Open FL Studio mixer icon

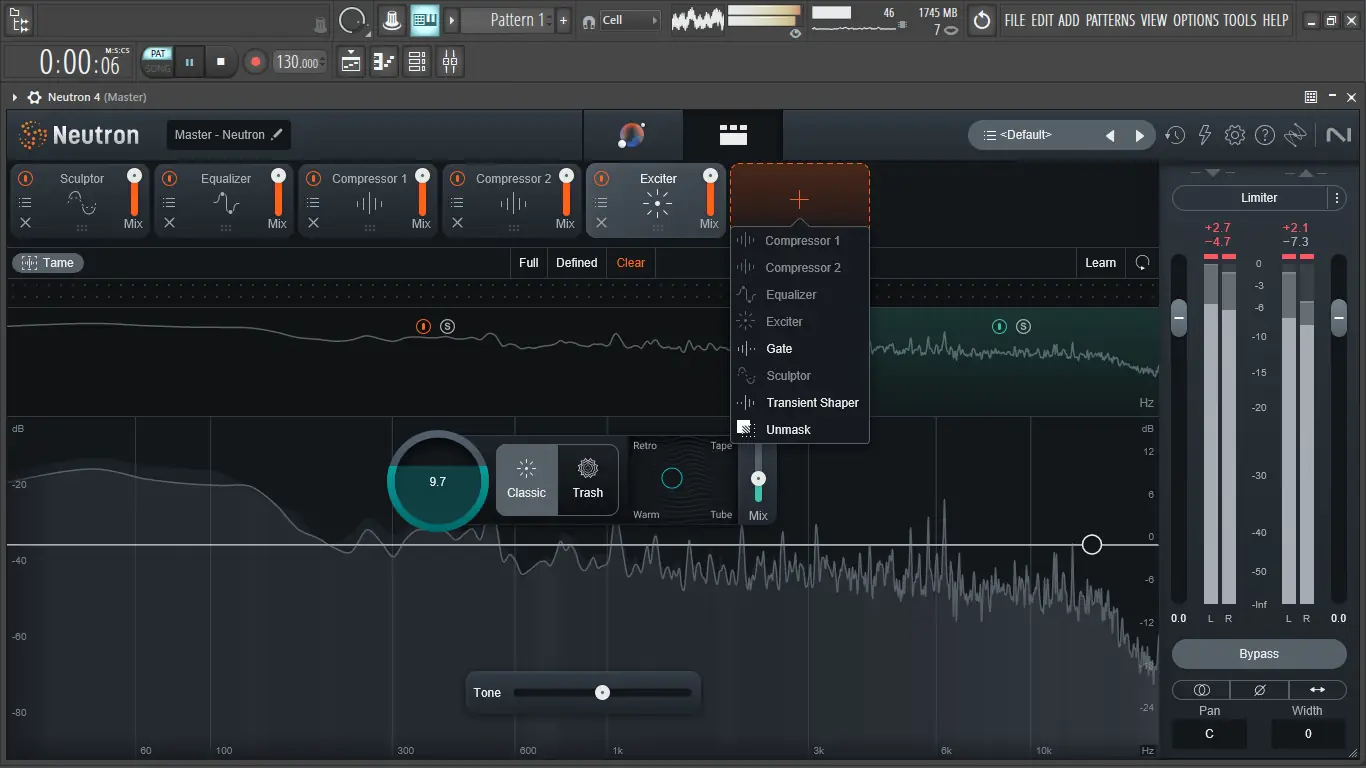(450, 62)
